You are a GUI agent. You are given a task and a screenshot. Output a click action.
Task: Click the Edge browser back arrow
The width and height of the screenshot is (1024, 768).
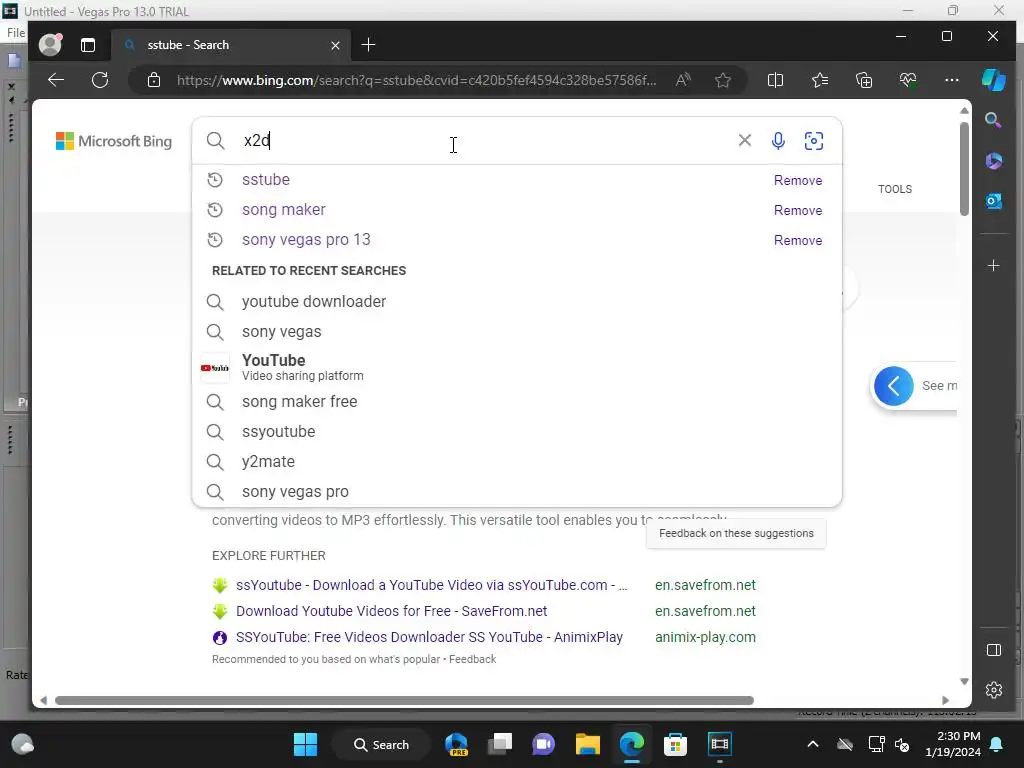click(56, 80)
